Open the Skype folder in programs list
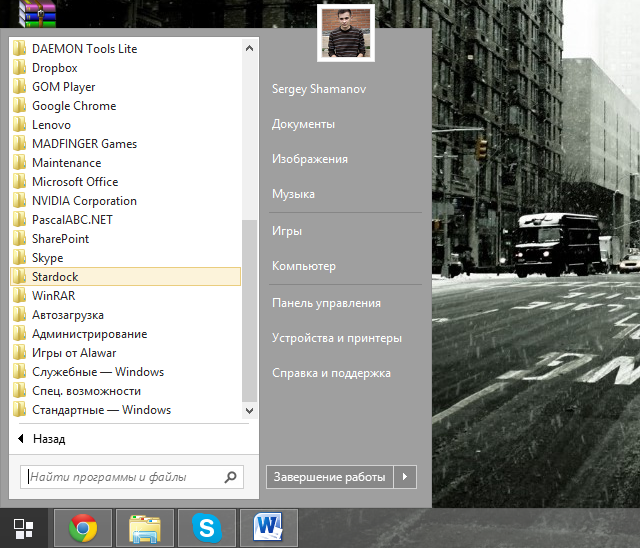This screenshot has height=548, width=640. tap(125, 257)
